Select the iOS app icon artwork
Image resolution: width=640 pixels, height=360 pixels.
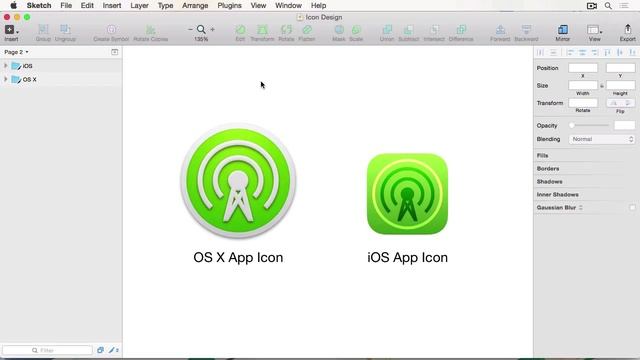tap(407, 194)
